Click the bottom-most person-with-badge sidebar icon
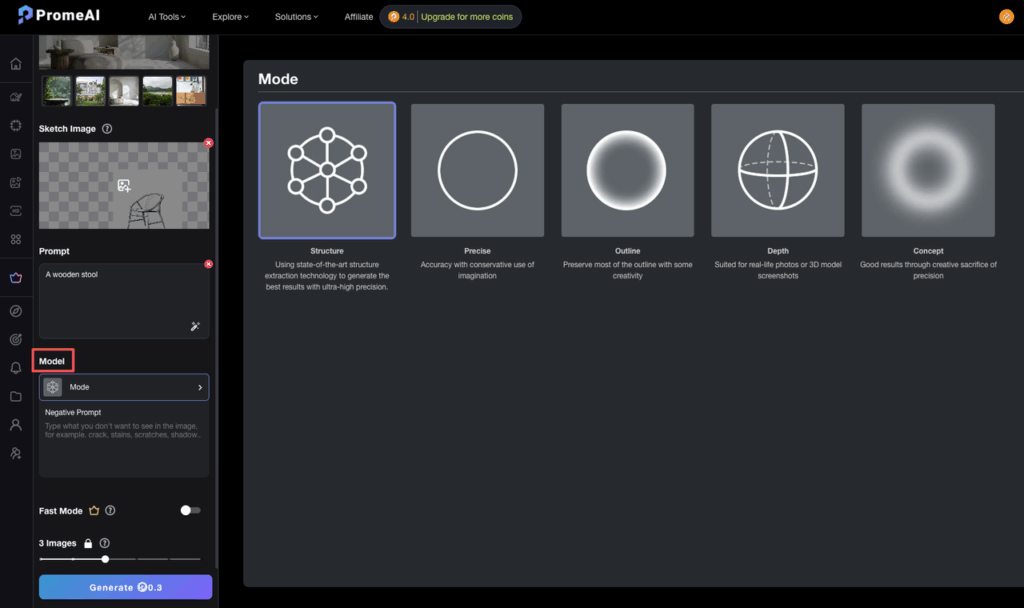 point(16,453)
